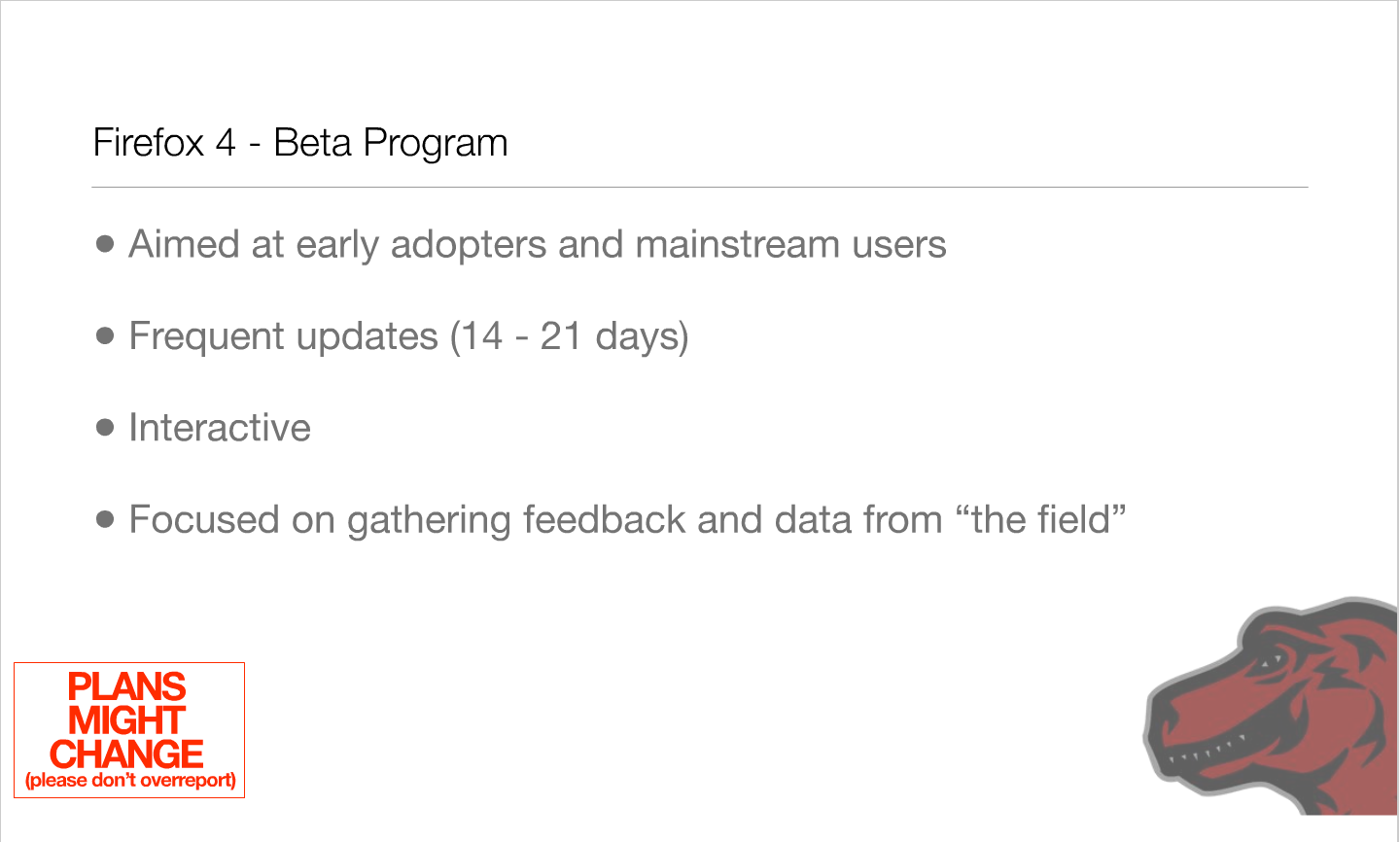
Task: Click the word "Firefox" in the title
Action: 148,143
